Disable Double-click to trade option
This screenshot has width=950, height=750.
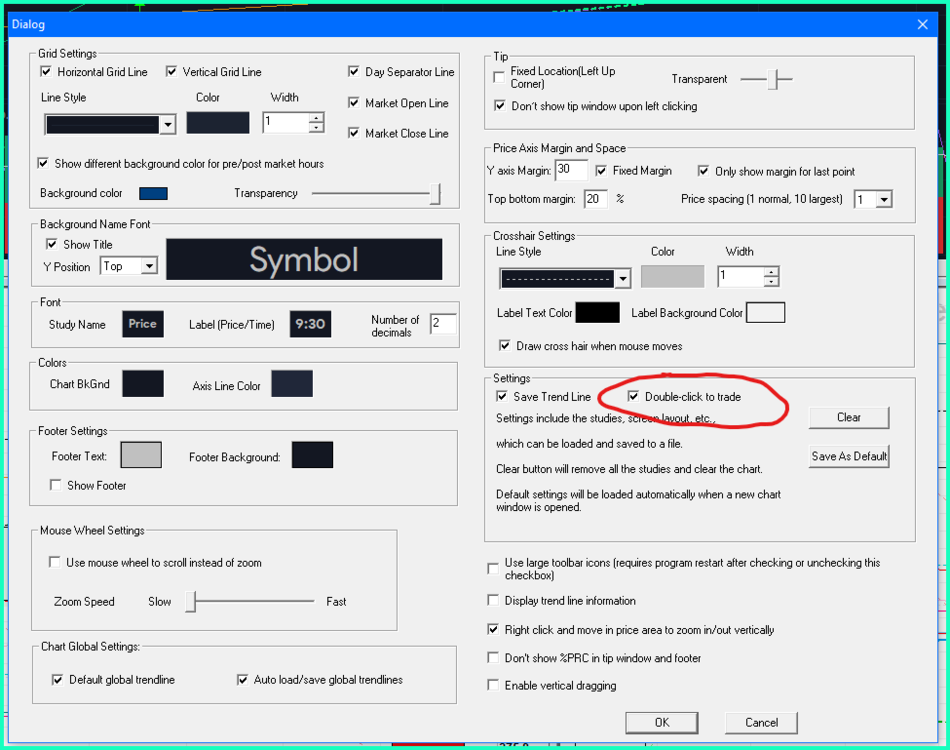pos(633,397)
